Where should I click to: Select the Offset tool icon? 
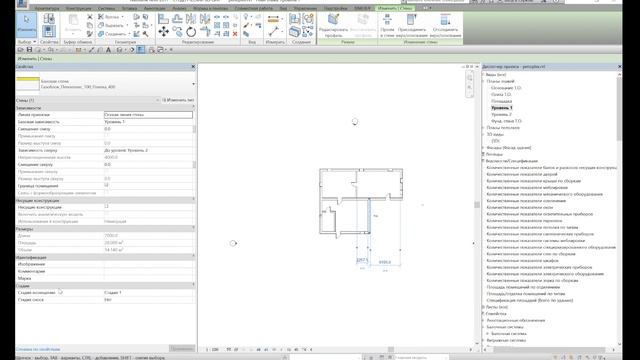[177, 19]
